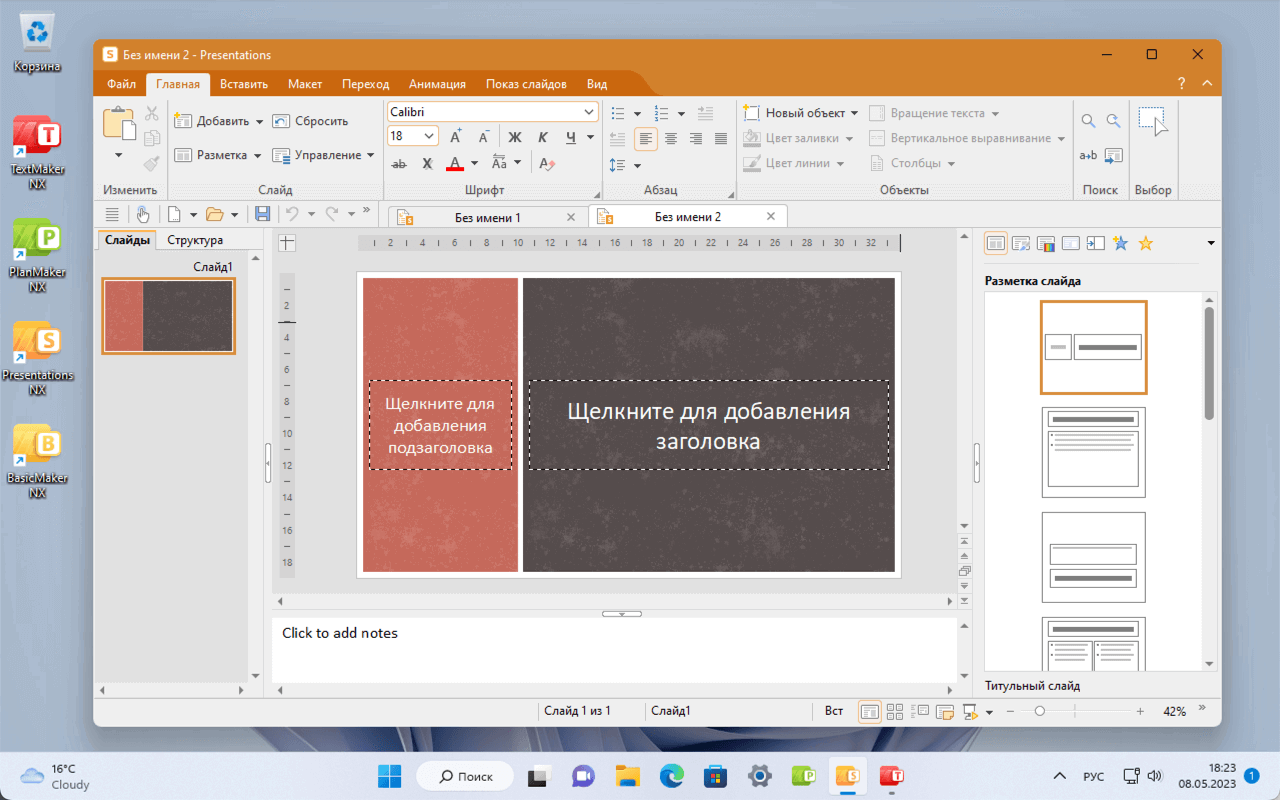Click the zoom slider handle in status bar

pyautogui.click(x=1040, y=711)
